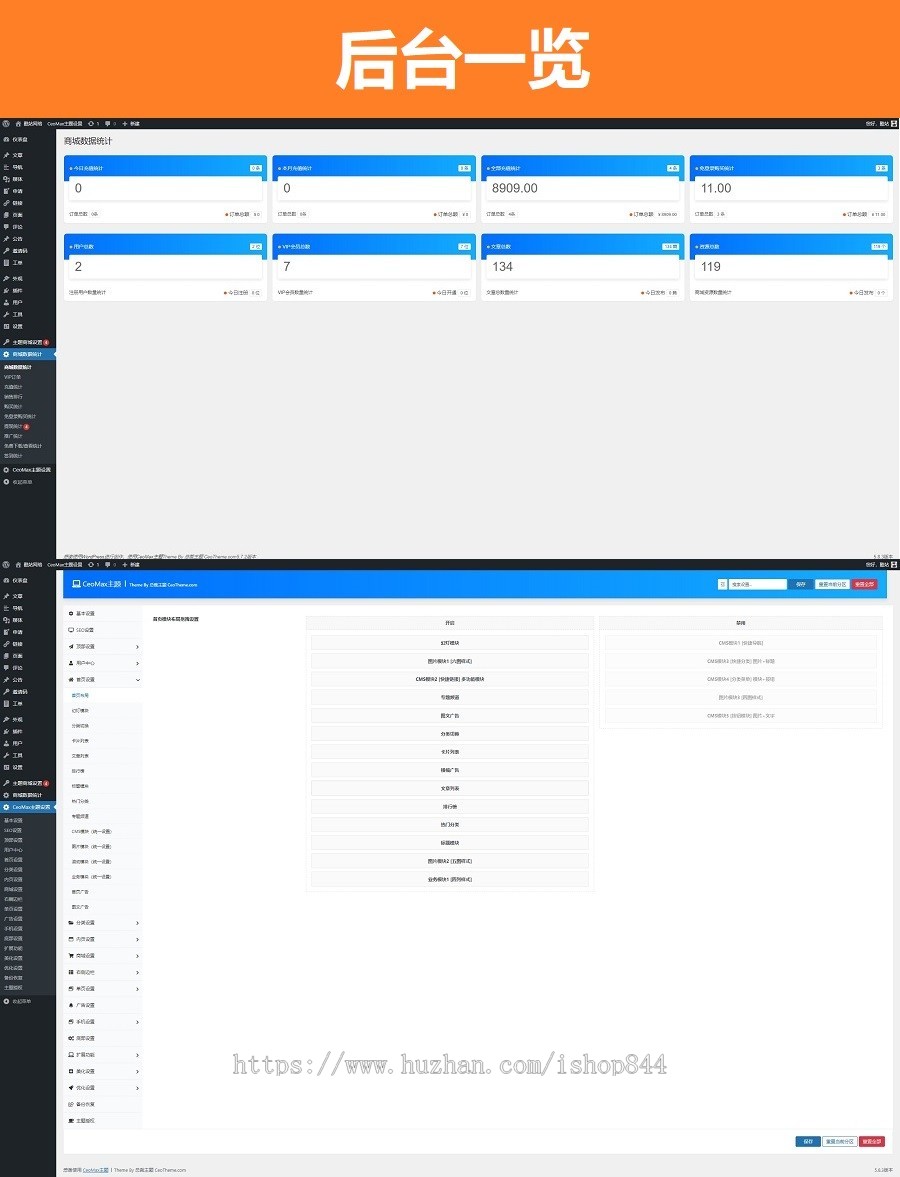Screen dimensions: 900x1177
Task: Open 基本设置 gear icon in the CeoMax panel
Action: 71,613
